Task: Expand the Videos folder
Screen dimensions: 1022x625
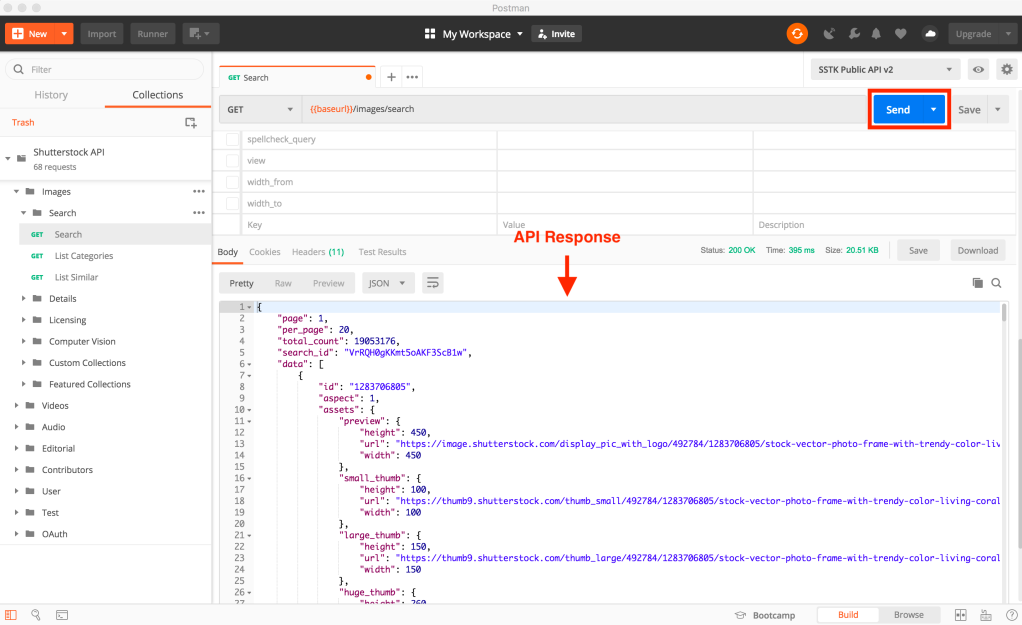Action: click(16, 405)
